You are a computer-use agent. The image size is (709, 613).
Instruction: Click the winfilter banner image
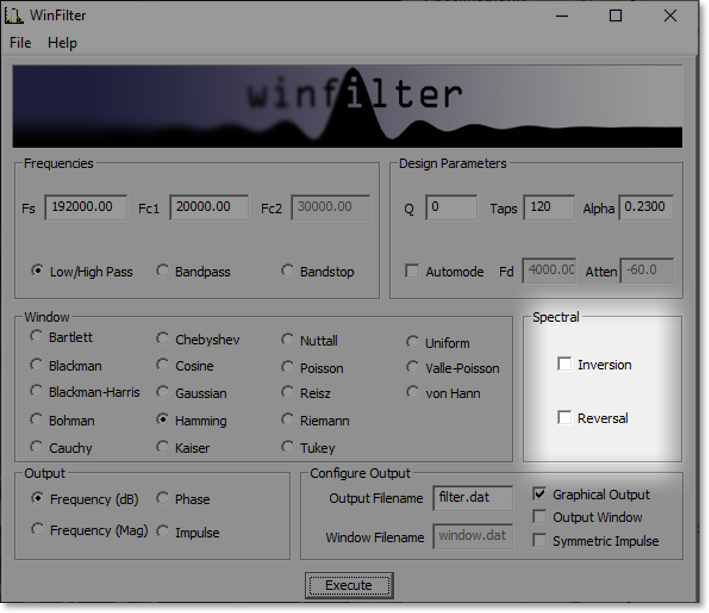347,106
